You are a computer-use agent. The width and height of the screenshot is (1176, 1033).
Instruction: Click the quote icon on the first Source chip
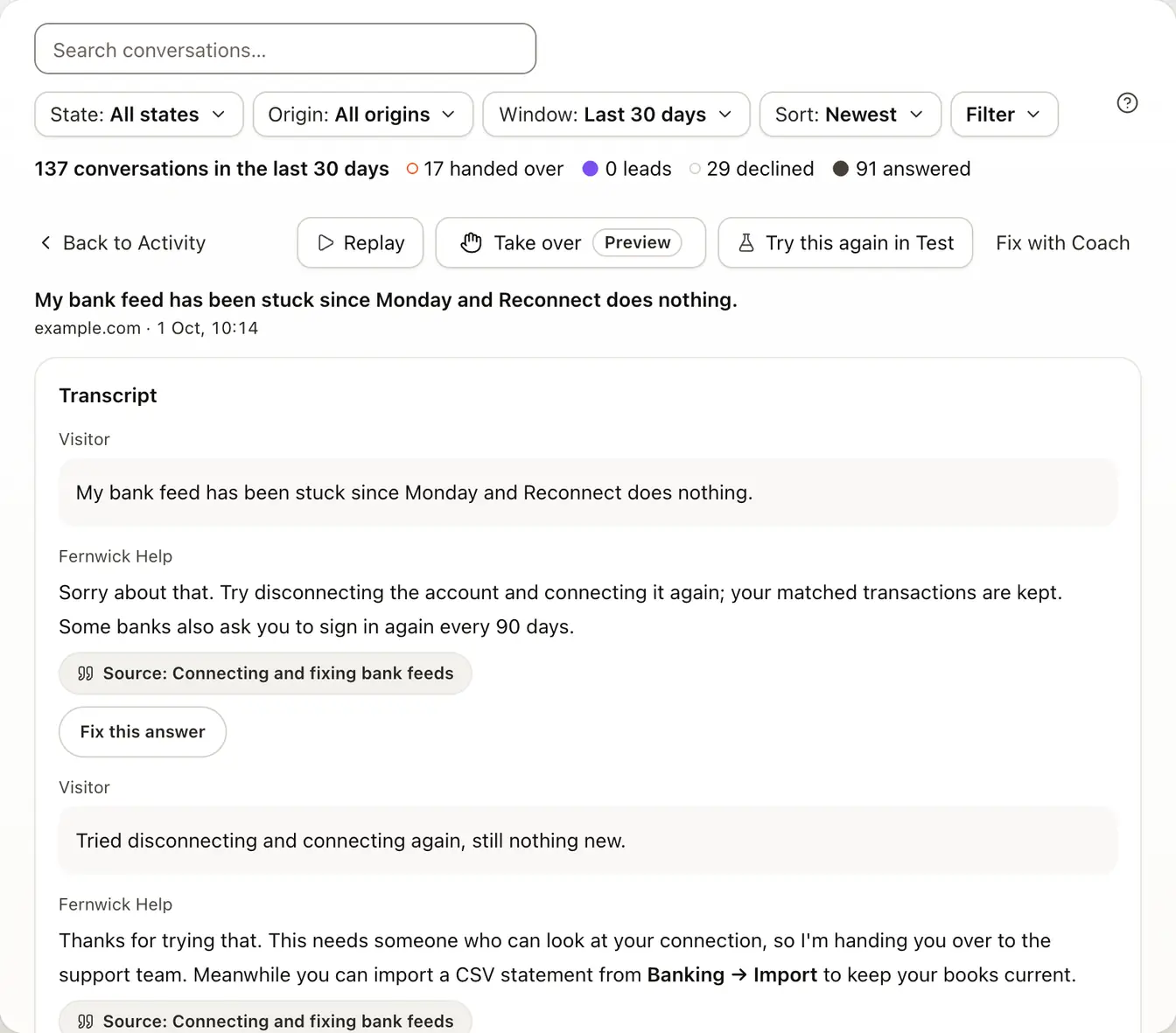coord(85,674)
